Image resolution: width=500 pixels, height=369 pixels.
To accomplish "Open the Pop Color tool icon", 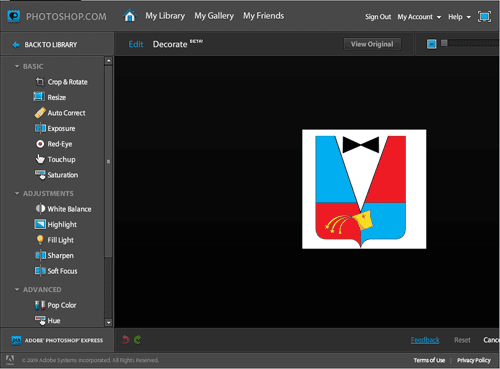I will point(40,305).
